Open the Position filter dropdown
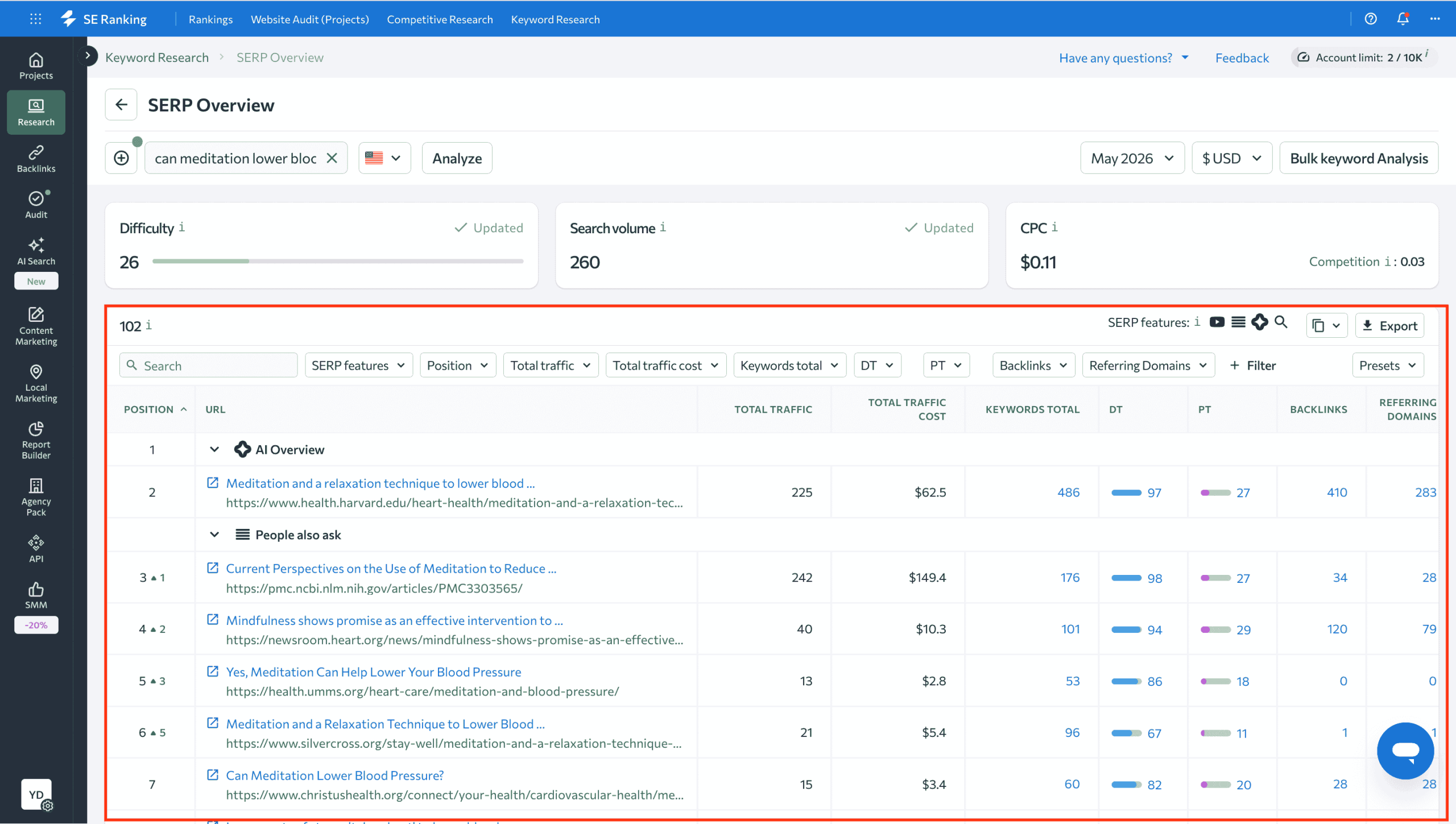This screenshot has height=824, width=1456. [458, 365]
